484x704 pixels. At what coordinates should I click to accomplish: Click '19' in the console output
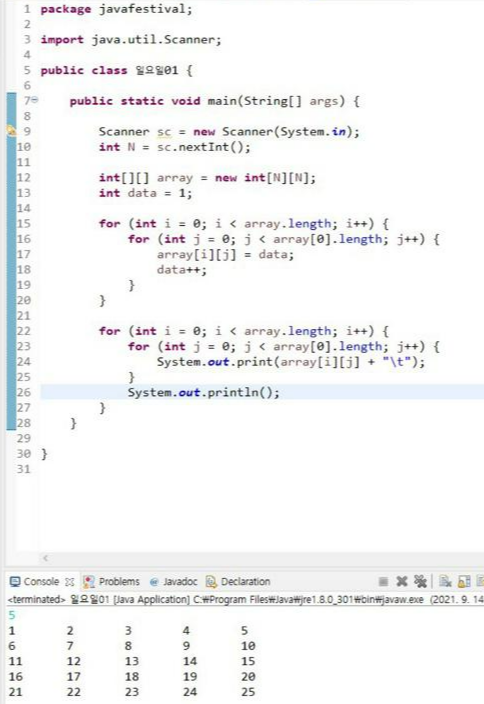tap(190, 676)
